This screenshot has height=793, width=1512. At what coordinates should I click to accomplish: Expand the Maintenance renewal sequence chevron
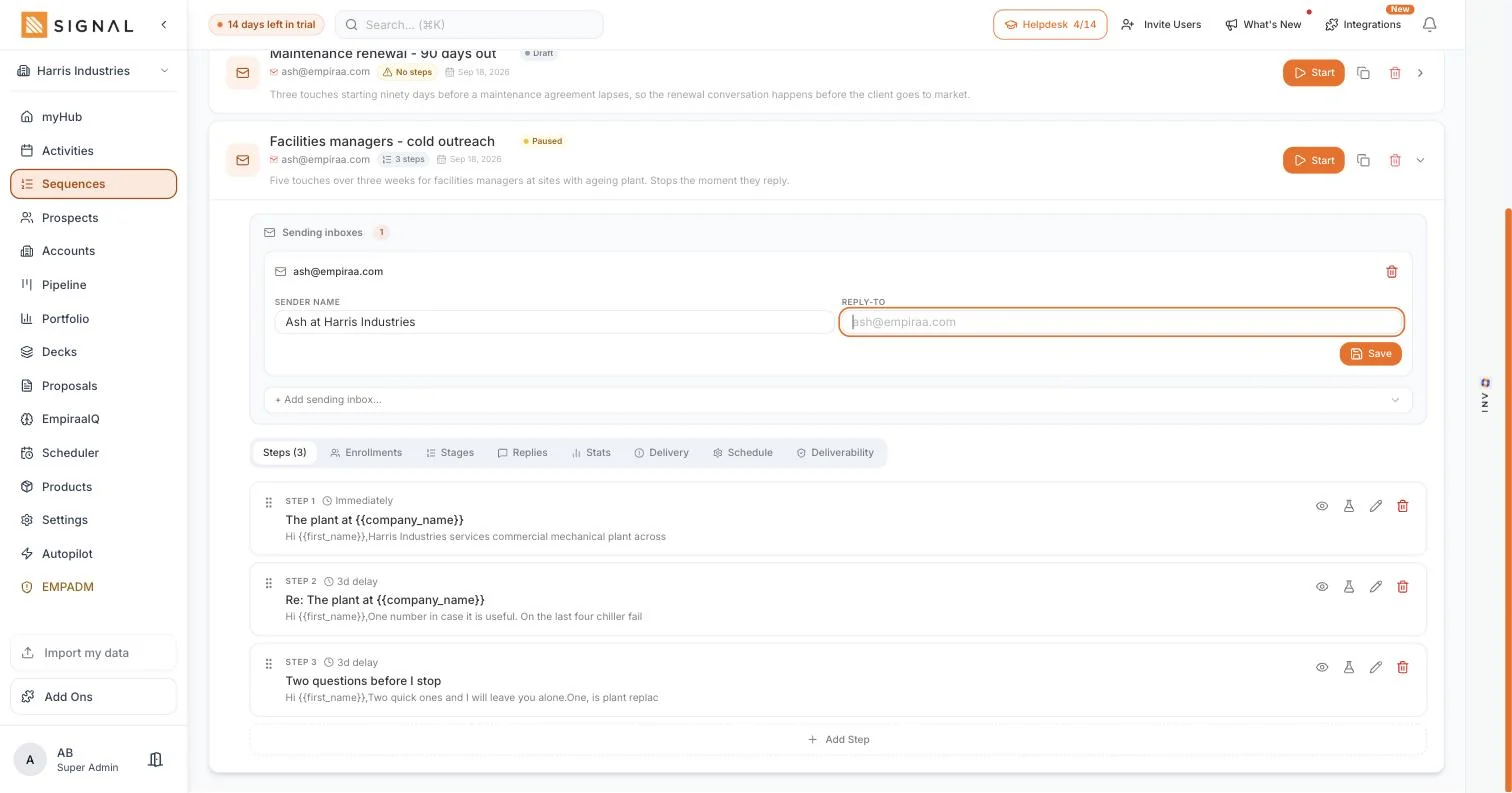1420,73
